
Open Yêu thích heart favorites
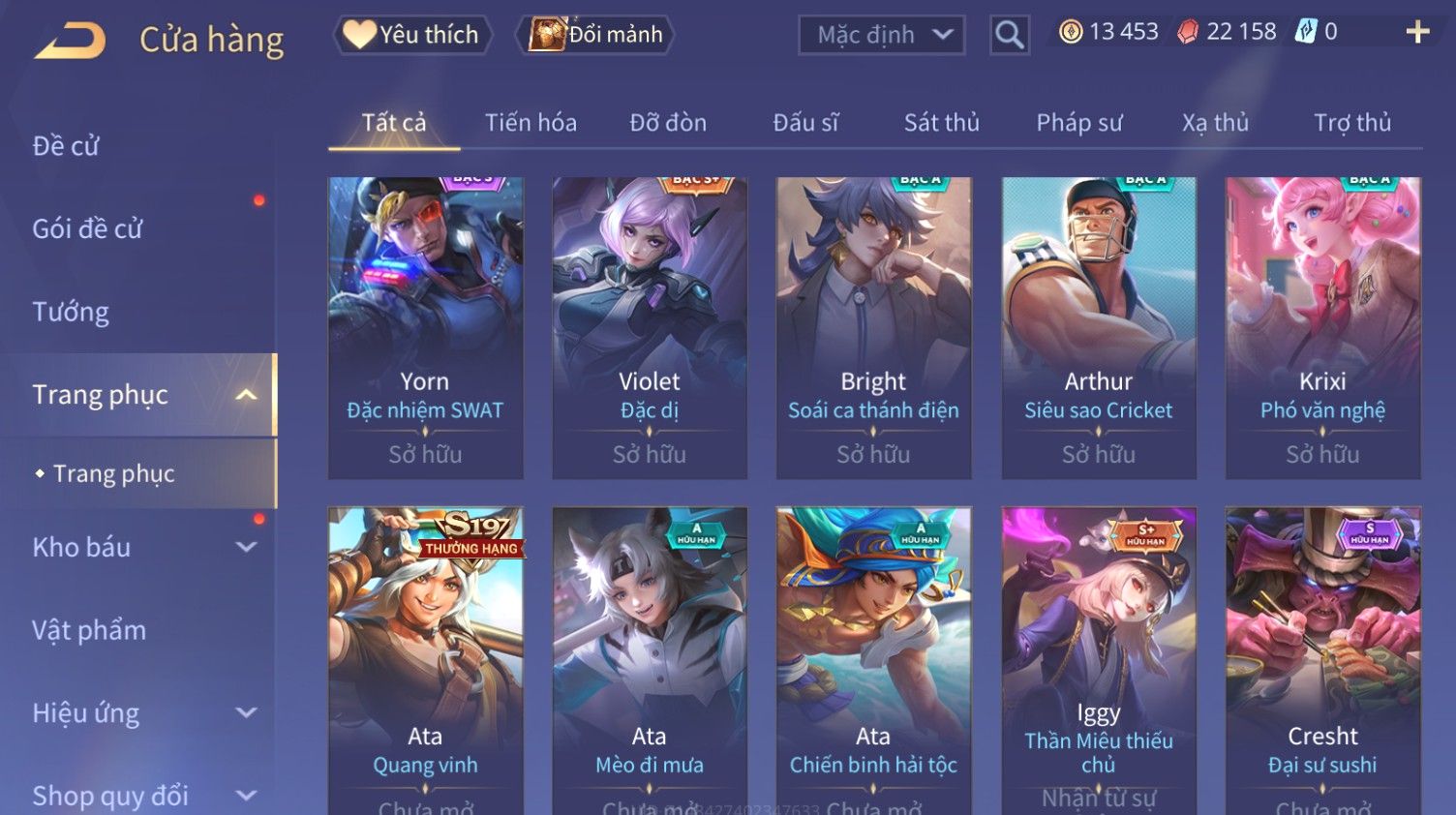coord(412,35)
